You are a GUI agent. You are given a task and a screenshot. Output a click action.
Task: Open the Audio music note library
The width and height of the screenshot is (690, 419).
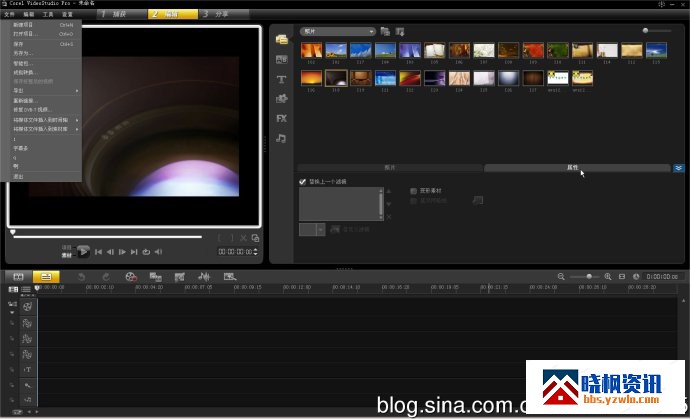pos(282,138)
